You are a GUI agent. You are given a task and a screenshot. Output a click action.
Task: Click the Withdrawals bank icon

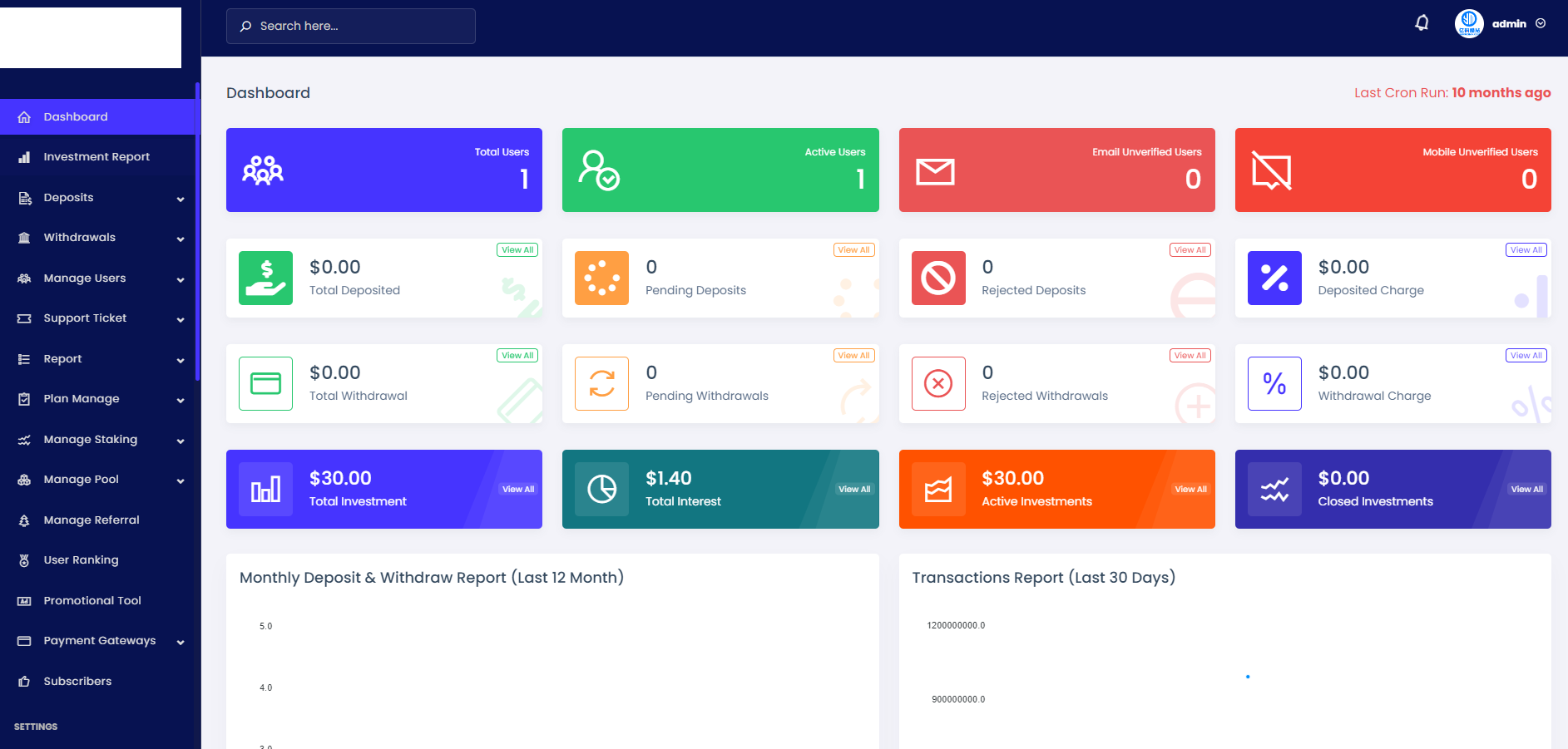[24, 238]
